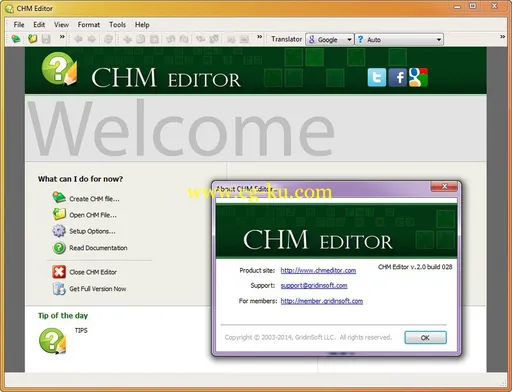Click the member.gridinsoft.com link
Image resolution: width=512 pixels, height=392 pixels.
pyautogui.click(x=322, y=301)
